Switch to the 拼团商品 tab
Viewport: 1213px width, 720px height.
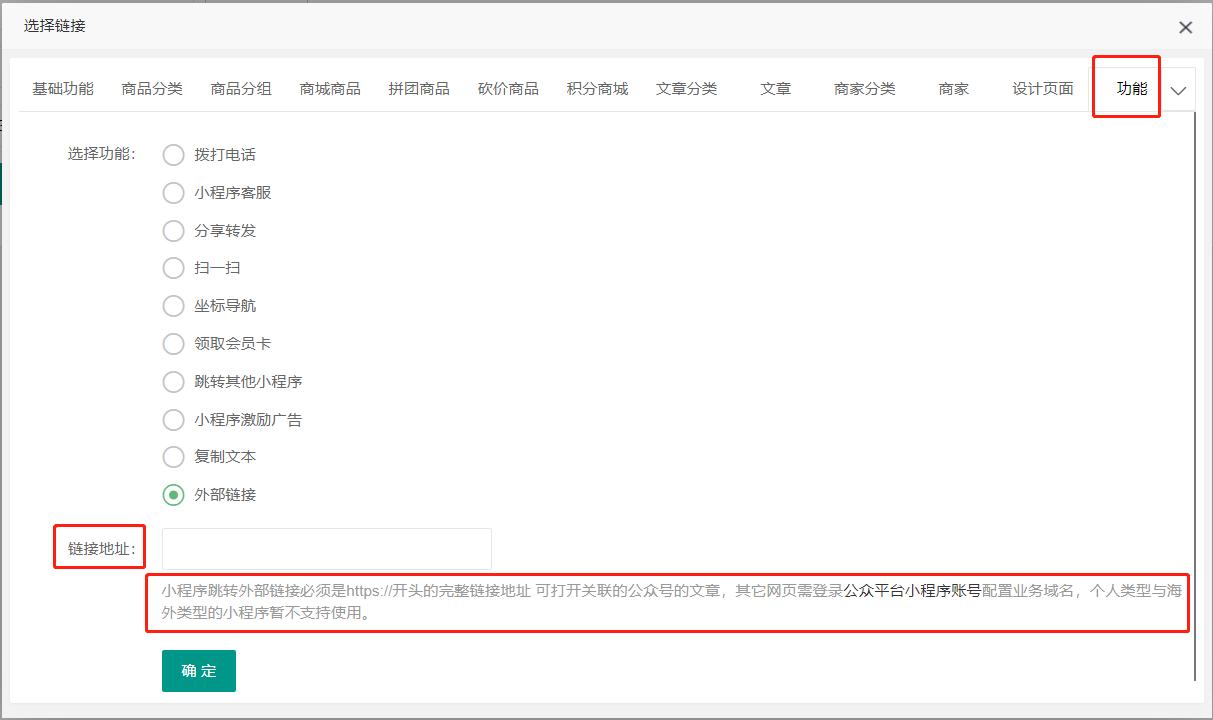419,89
